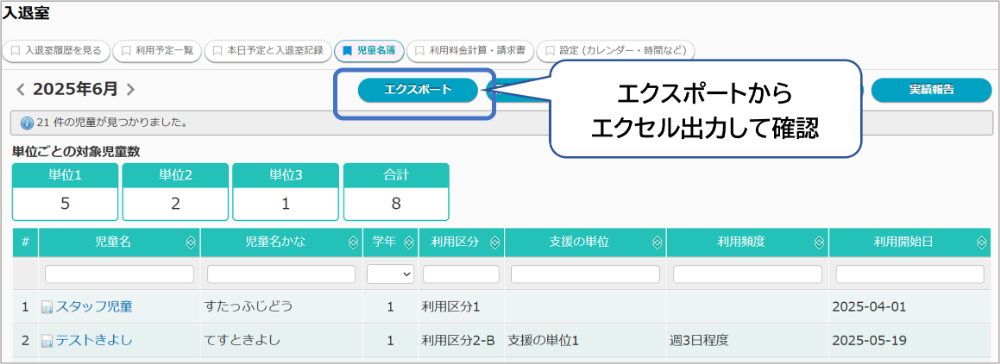Click the date 2025-05-19
Screen dimensions: 1000x364
(x=869, y=340)
